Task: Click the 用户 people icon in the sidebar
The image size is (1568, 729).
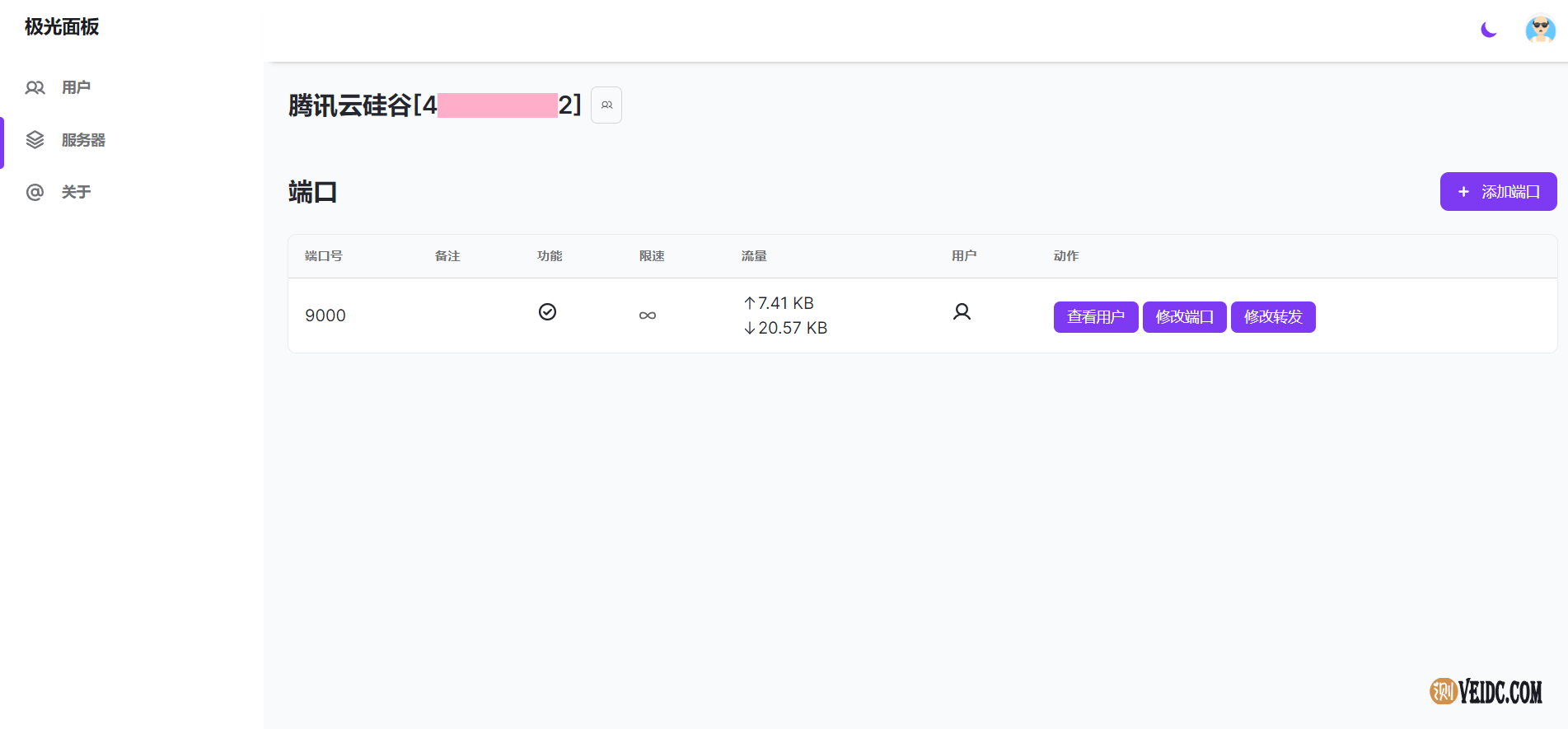Action: (35, 87)
